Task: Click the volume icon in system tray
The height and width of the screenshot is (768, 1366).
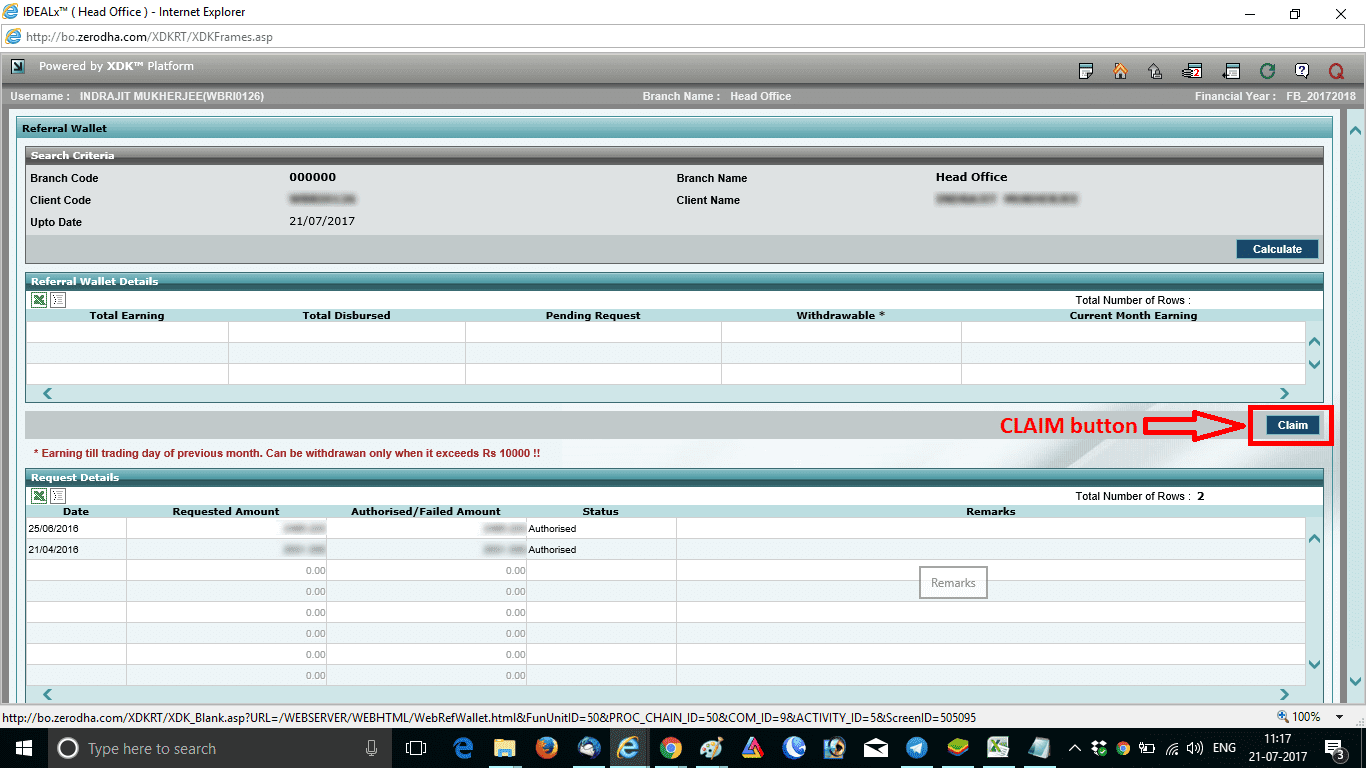Action: (x=1194, y=748)
